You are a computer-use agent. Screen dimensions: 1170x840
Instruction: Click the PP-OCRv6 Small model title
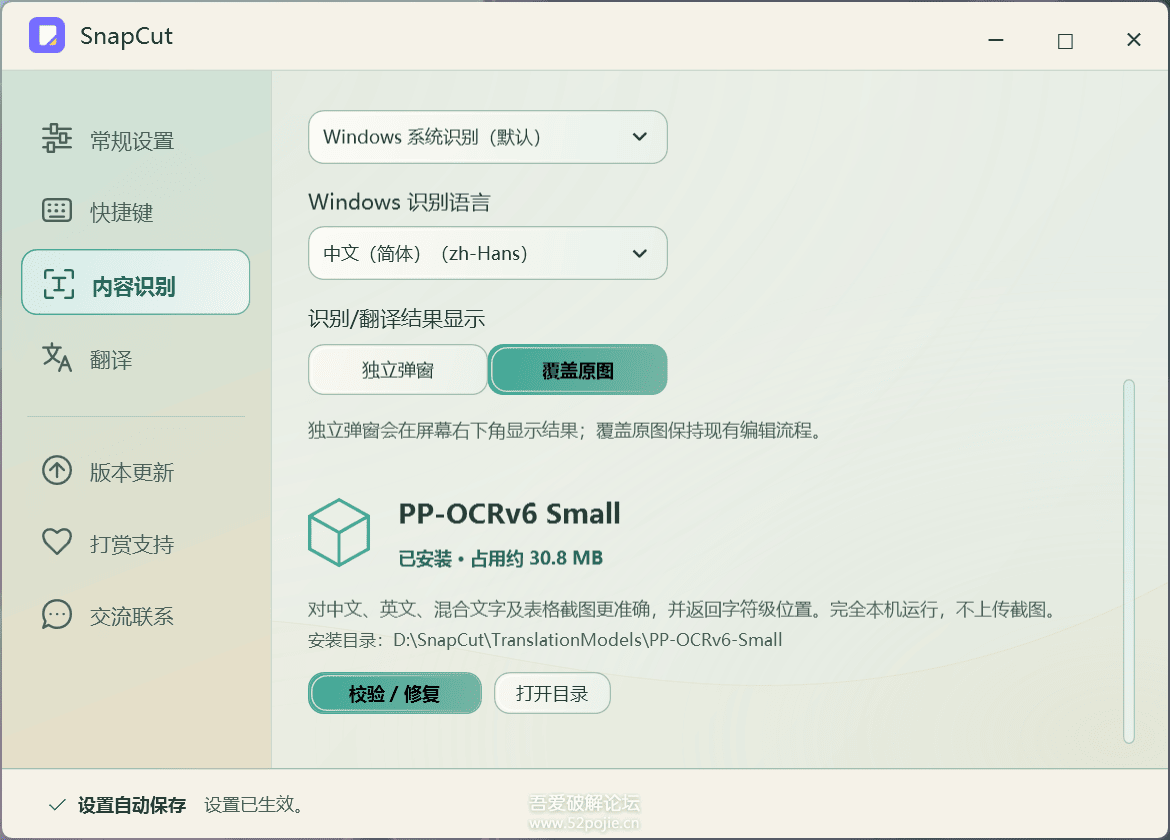[x=510, y=513]
